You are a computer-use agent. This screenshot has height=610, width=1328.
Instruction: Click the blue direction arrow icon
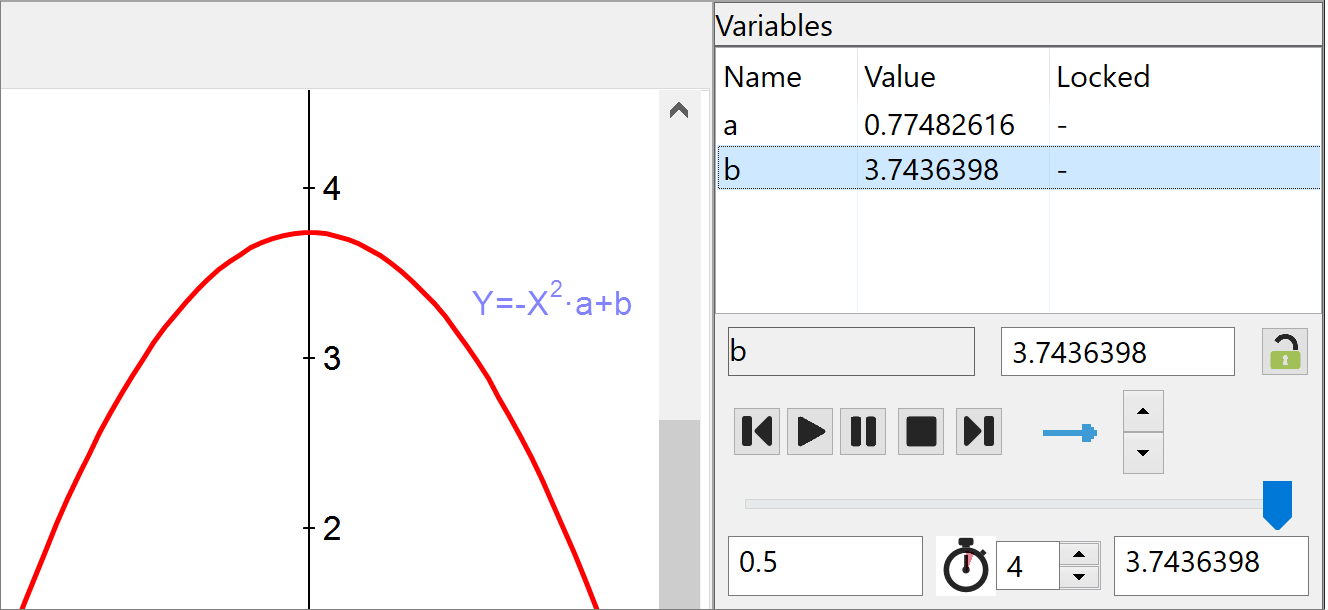pos(1070,431)
